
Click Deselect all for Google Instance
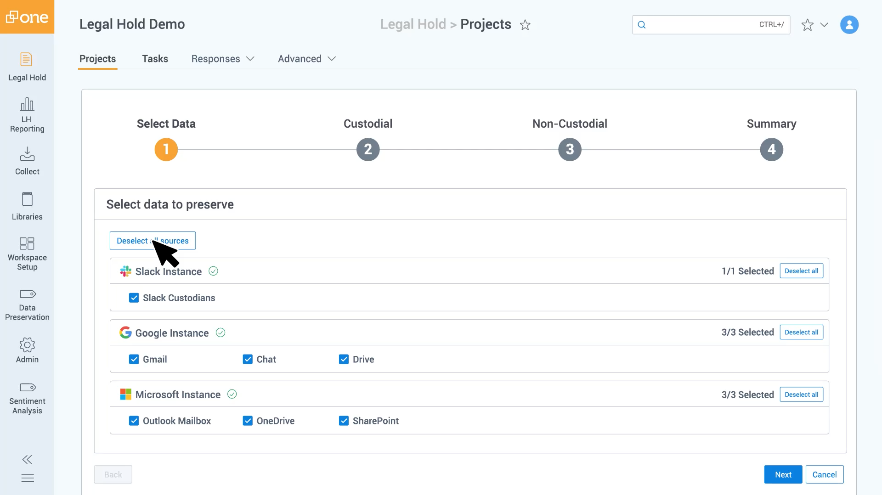point(801,332)
